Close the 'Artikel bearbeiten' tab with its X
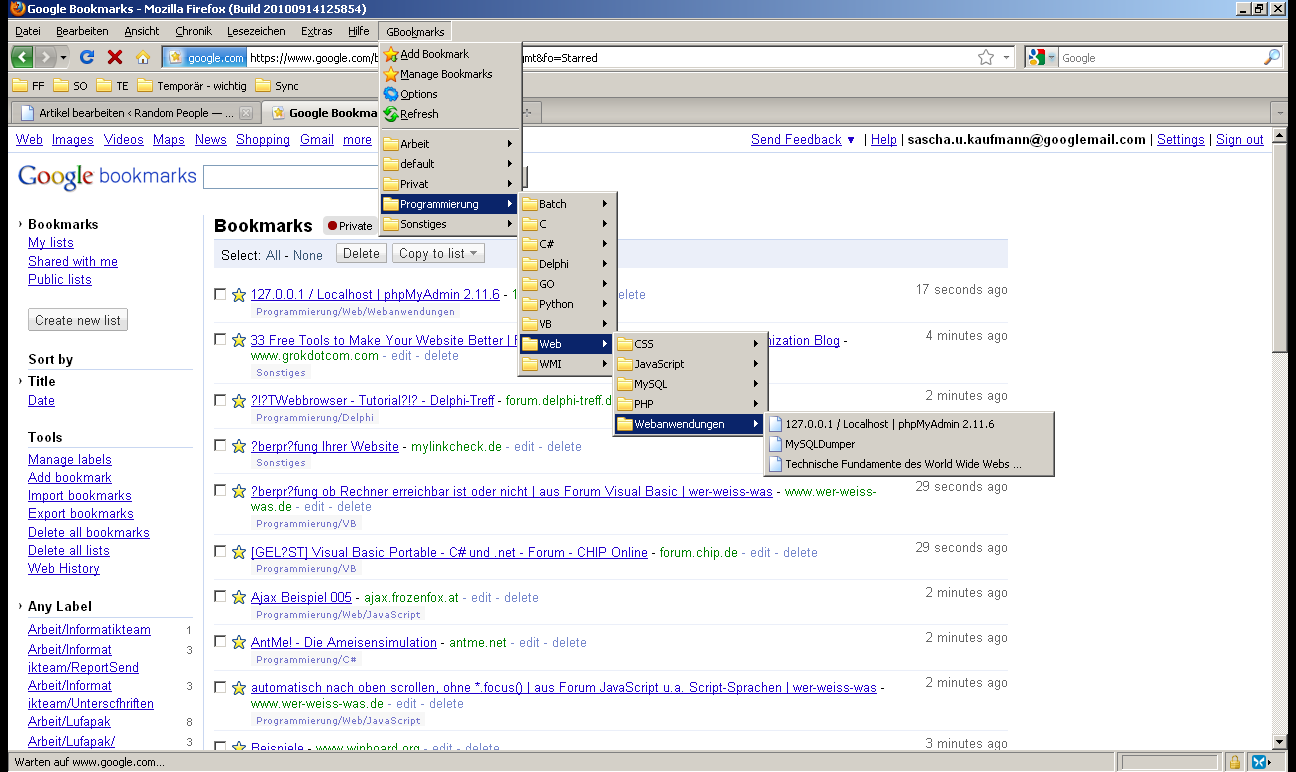The height and width of the screenshot is (772, 1296). click(x=246, y=113)
